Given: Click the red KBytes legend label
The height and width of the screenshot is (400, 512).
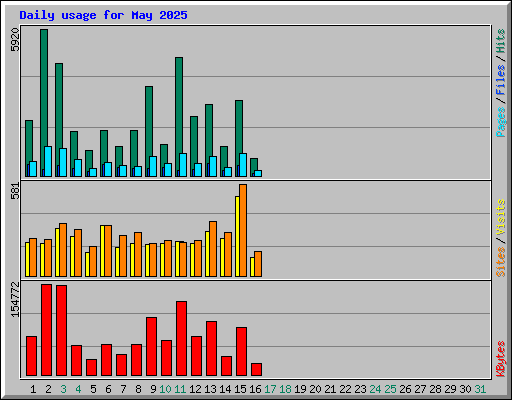Looking at the screenshot, I should (501, 359).
